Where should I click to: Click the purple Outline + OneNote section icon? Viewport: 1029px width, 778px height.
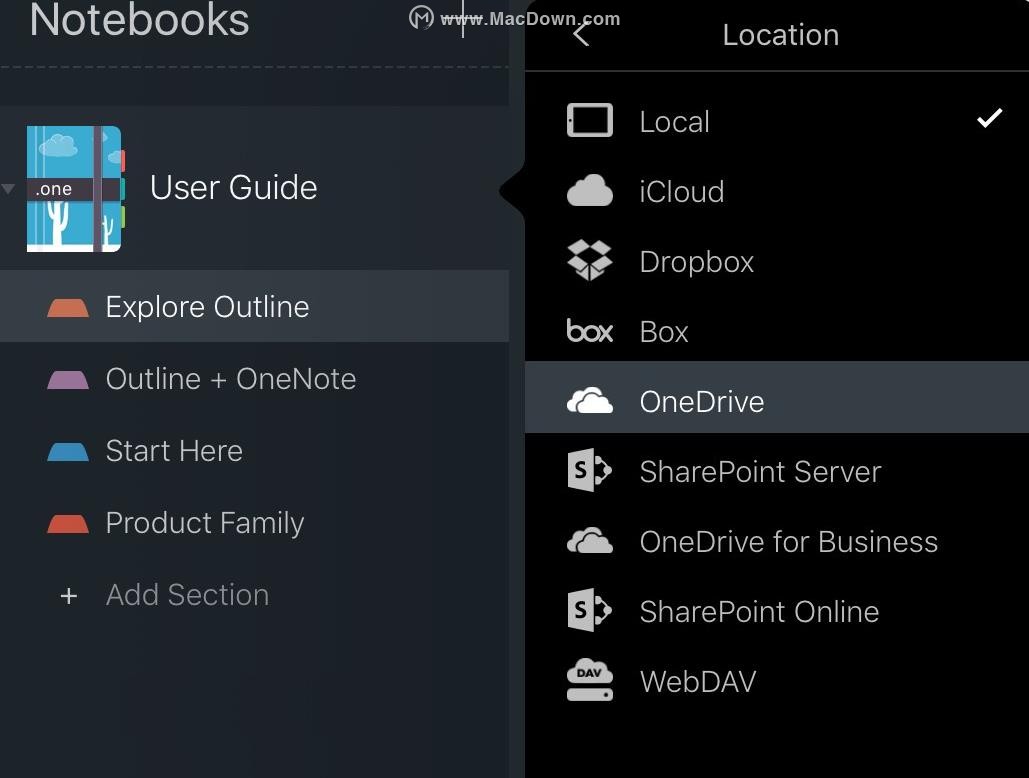coord(68,380)
